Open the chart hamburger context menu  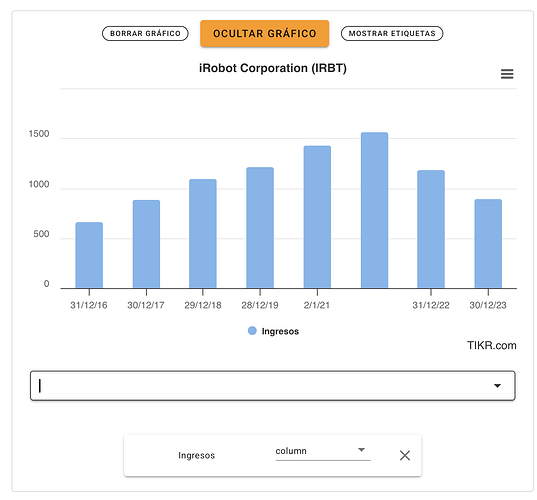coord(507,74)
